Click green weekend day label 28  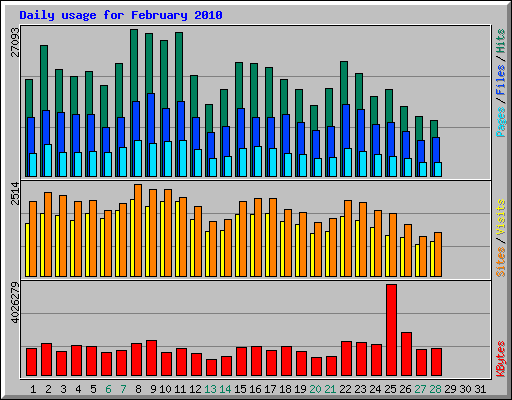435,389
